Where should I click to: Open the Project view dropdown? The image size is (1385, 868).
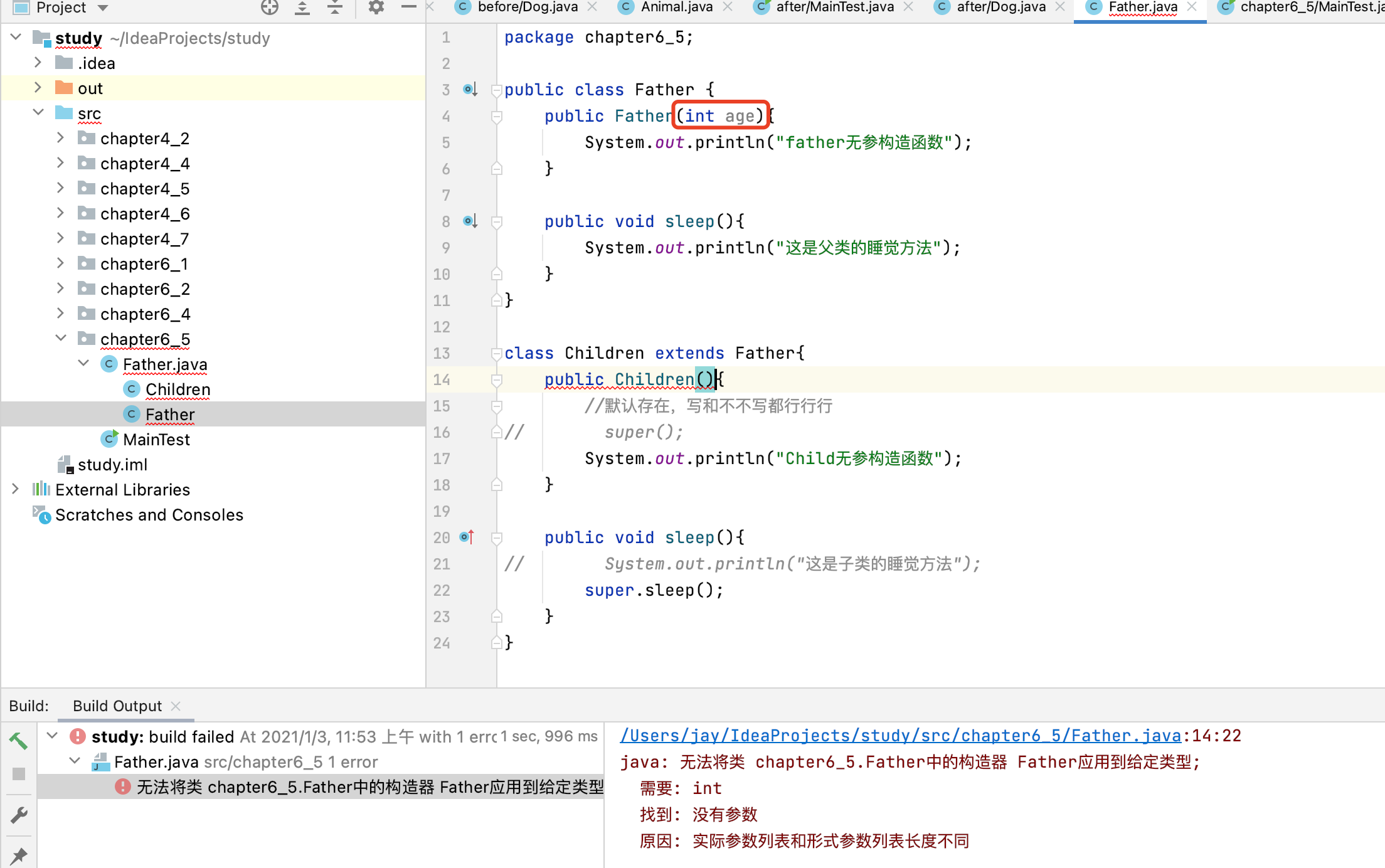tap(103, 8)
